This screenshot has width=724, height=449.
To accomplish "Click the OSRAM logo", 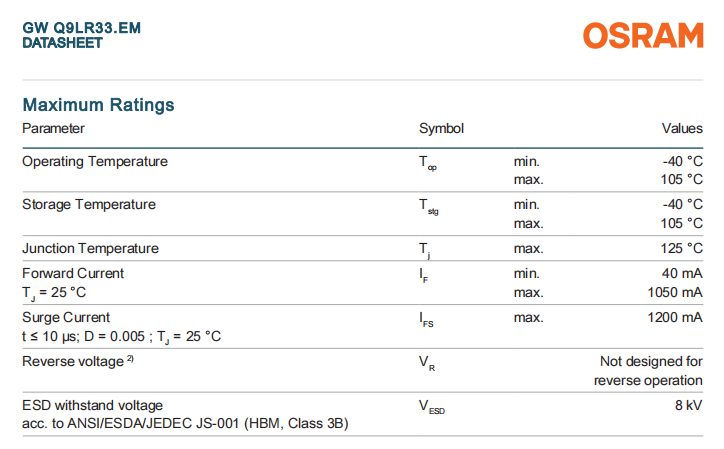I will click(643, 36).
